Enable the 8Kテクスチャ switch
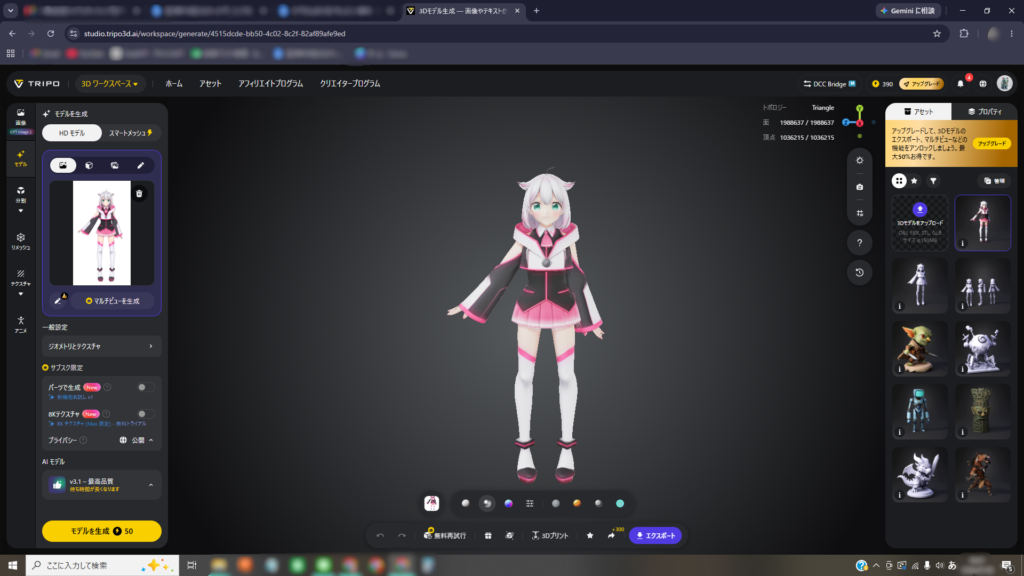The height and width of the screenshot is (576, 1024). (145, 413)
